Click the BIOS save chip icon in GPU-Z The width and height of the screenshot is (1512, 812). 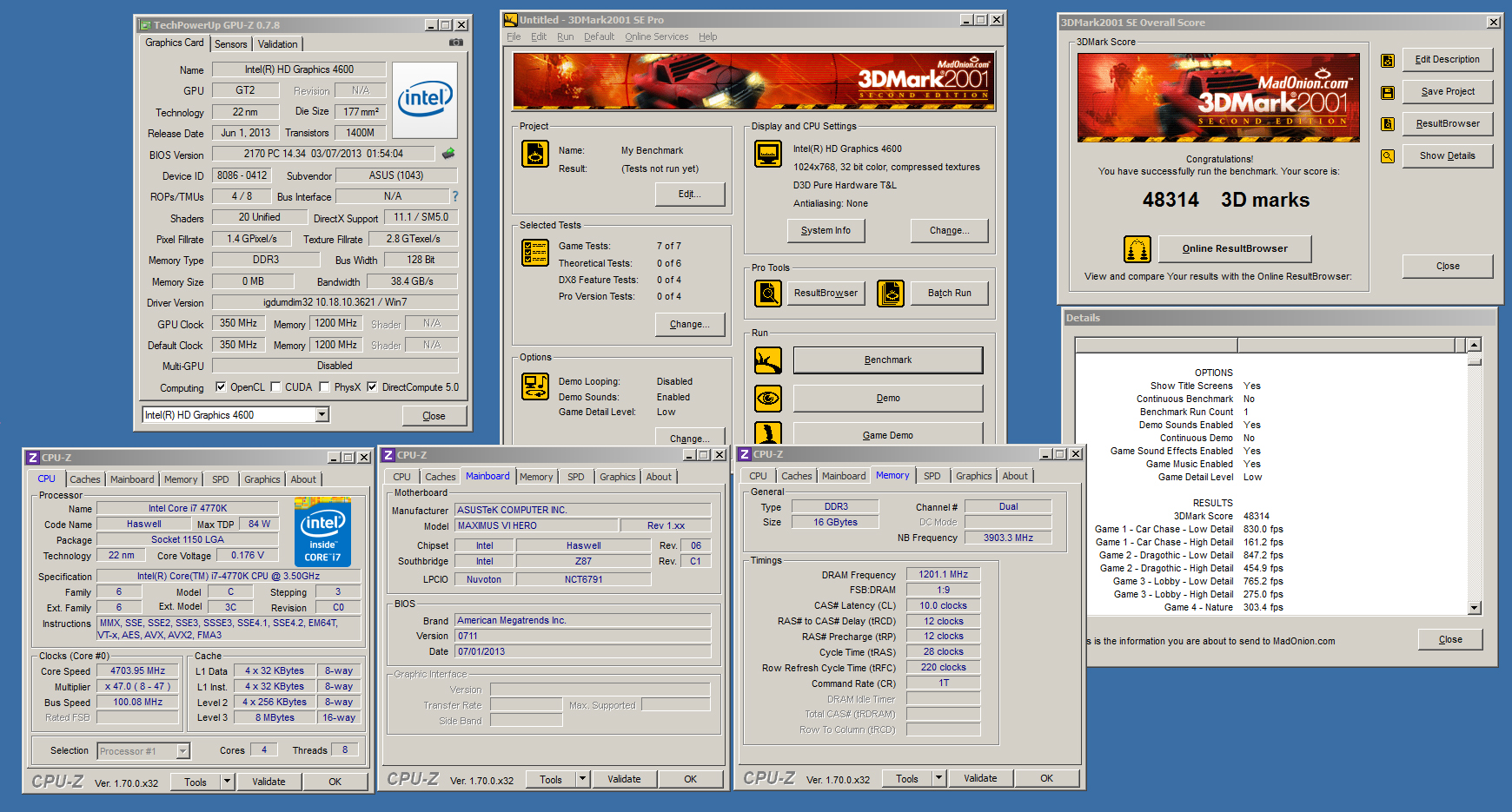point(448,154)
